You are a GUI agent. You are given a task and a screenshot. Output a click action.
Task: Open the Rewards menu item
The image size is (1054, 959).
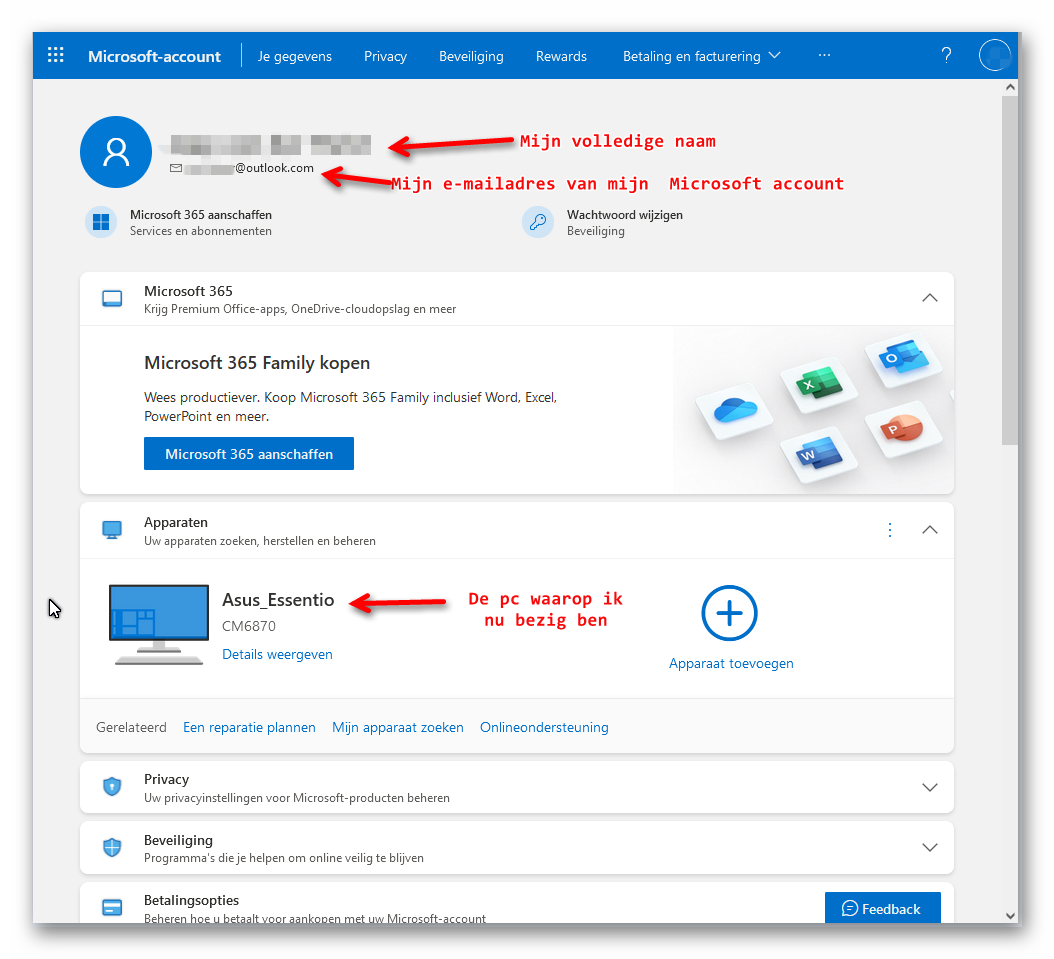[561, 56]
